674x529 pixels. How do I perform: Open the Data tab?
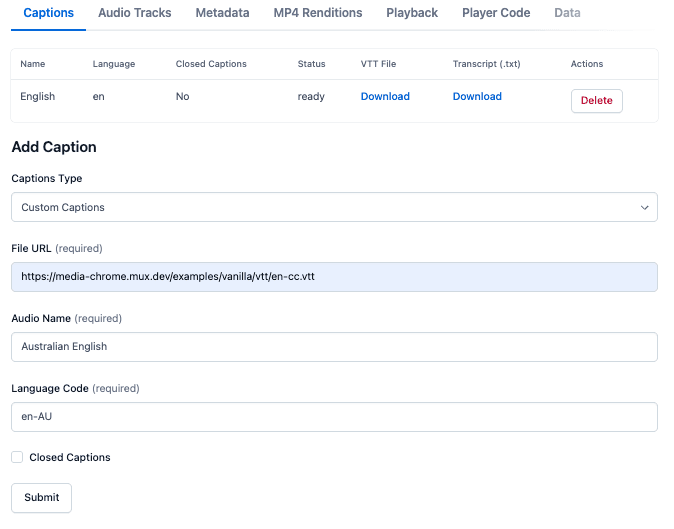tap(567, 13)
